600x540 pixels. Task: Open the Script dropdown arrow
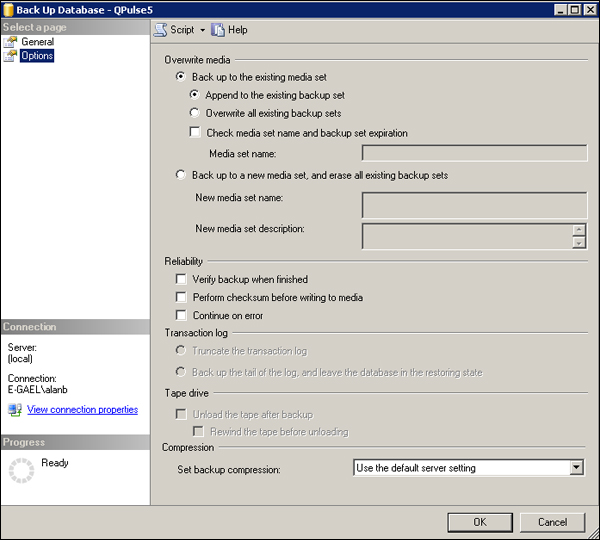pos(202,30)
